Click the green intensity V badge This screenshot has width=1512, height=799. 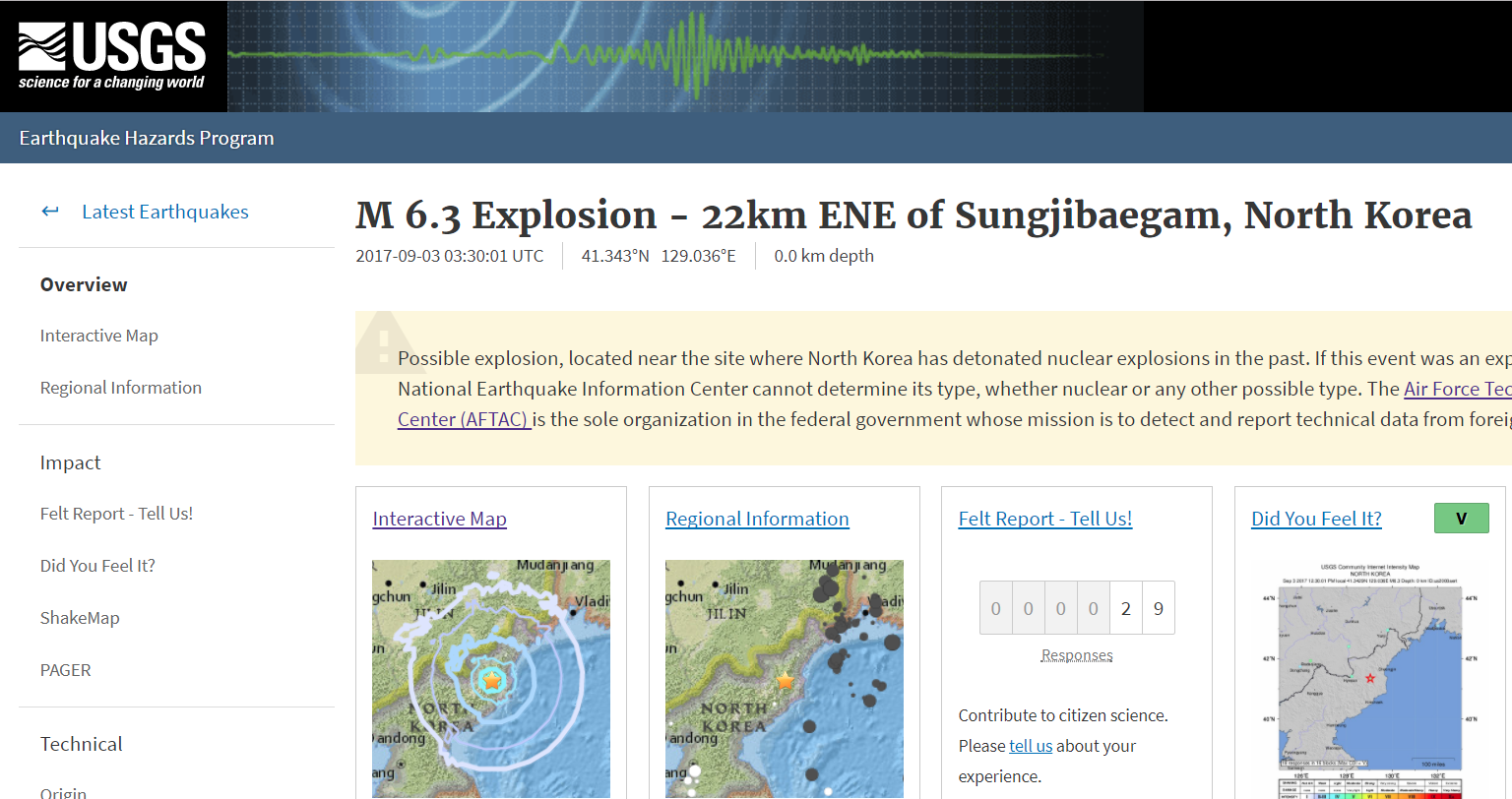point(1461,519)
